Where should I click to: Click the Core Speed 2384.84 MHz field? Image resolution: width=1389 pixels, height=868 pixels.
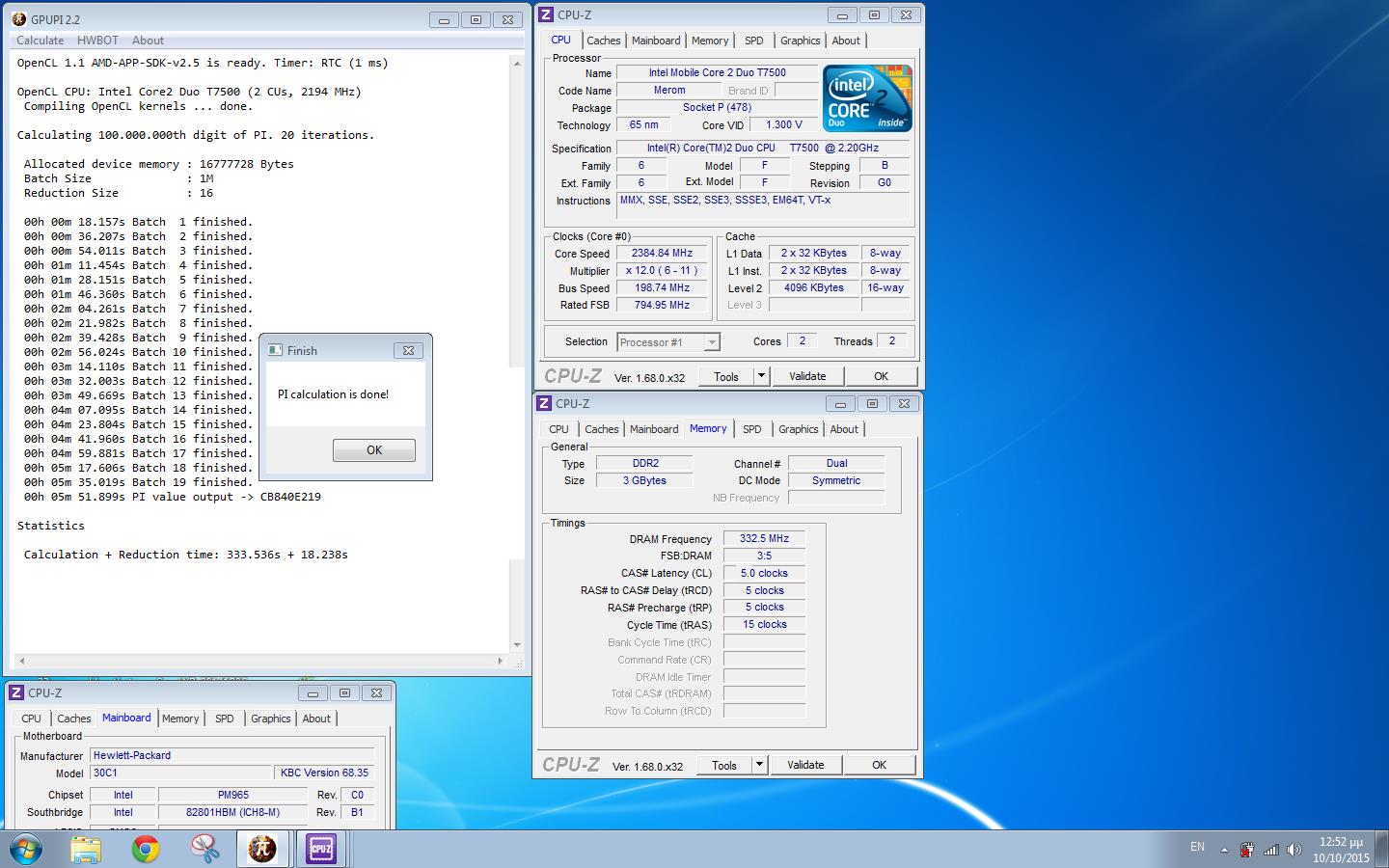point(662,254)
